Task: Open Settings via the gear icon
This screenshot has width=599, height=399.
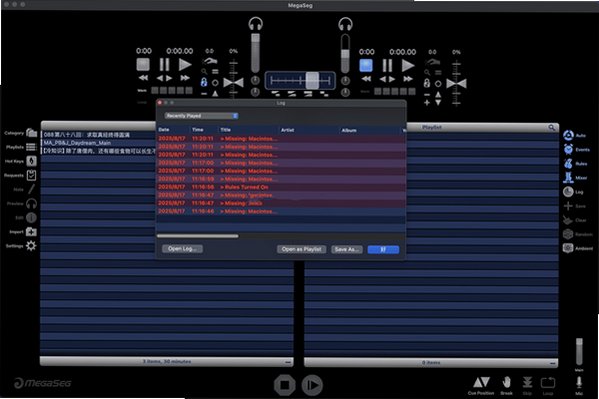Action: (x=31, y=246)
